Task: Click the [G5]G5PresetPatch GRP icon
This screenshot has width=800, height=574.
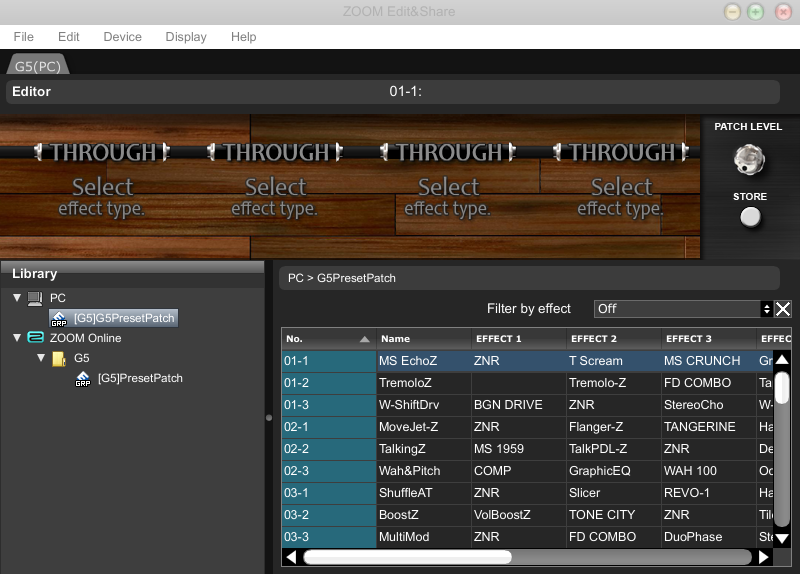Action: (x=59, y=318)
